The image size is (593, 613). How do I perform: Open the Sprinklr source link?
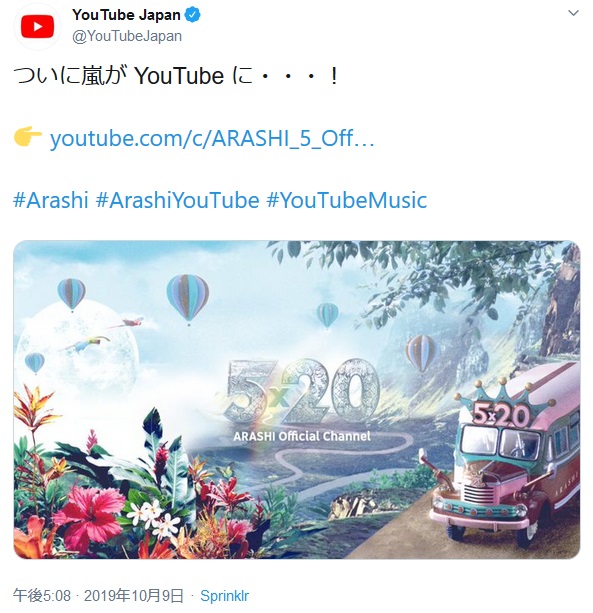[224, 596]
